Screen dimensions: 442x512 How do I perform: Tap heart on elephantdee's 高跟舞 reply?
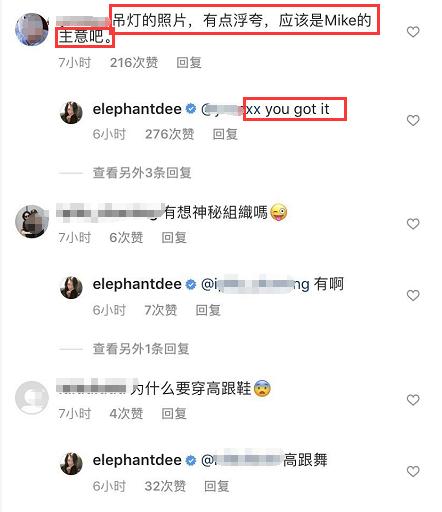click(x=413, y=471)
